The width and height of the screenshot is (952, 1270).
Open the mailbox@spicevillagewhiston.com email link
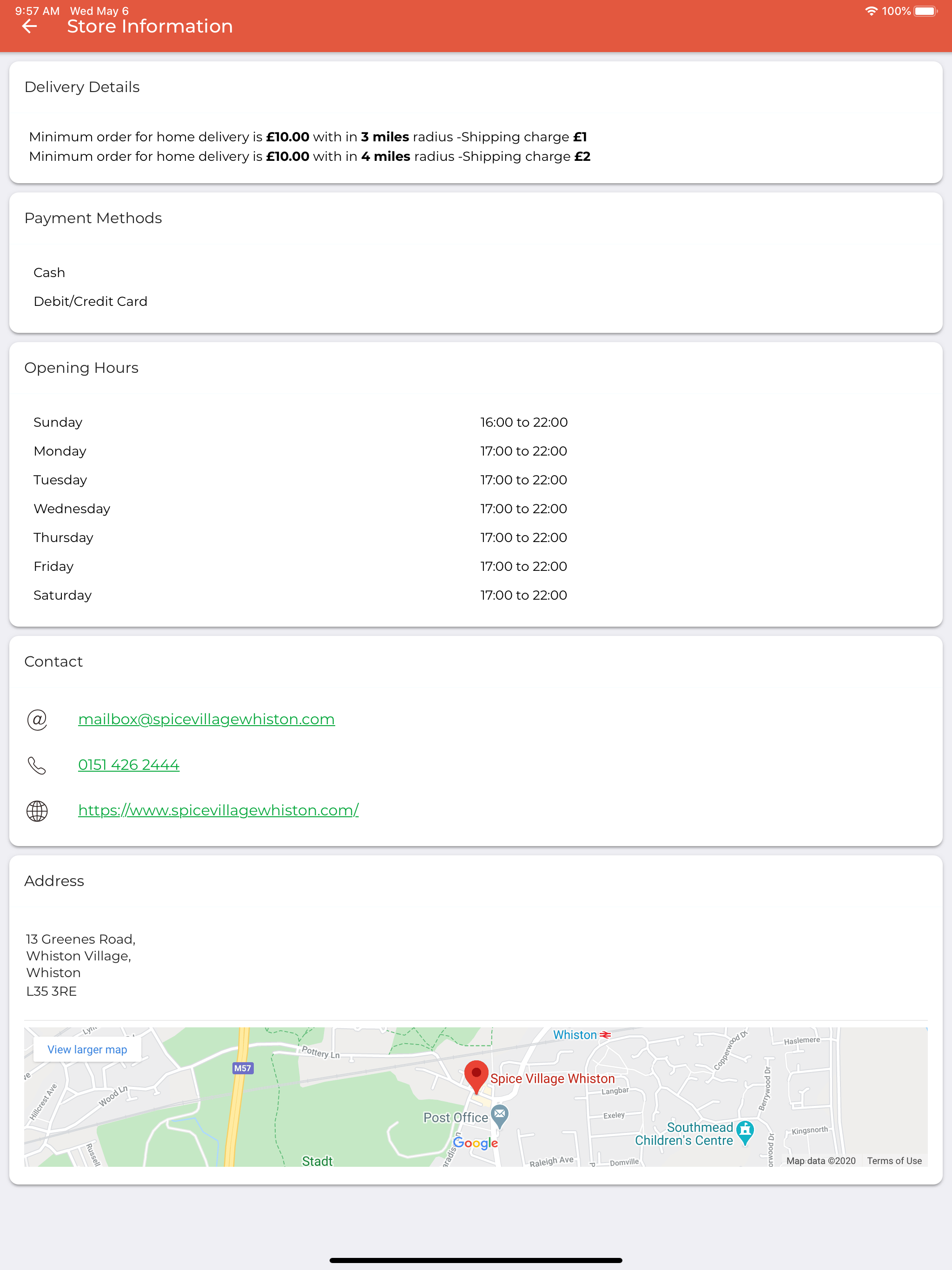point(206,719)
